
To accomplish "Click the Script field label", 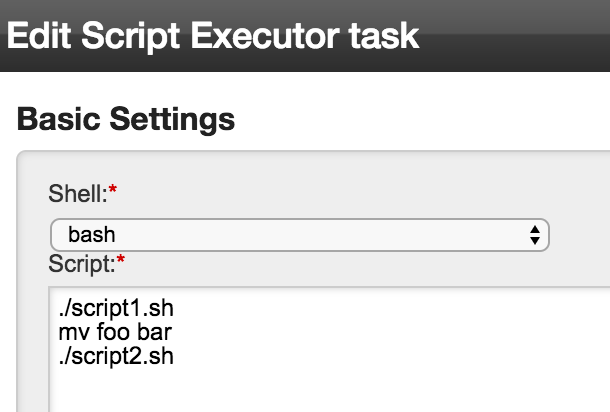I will click(82, 264).
